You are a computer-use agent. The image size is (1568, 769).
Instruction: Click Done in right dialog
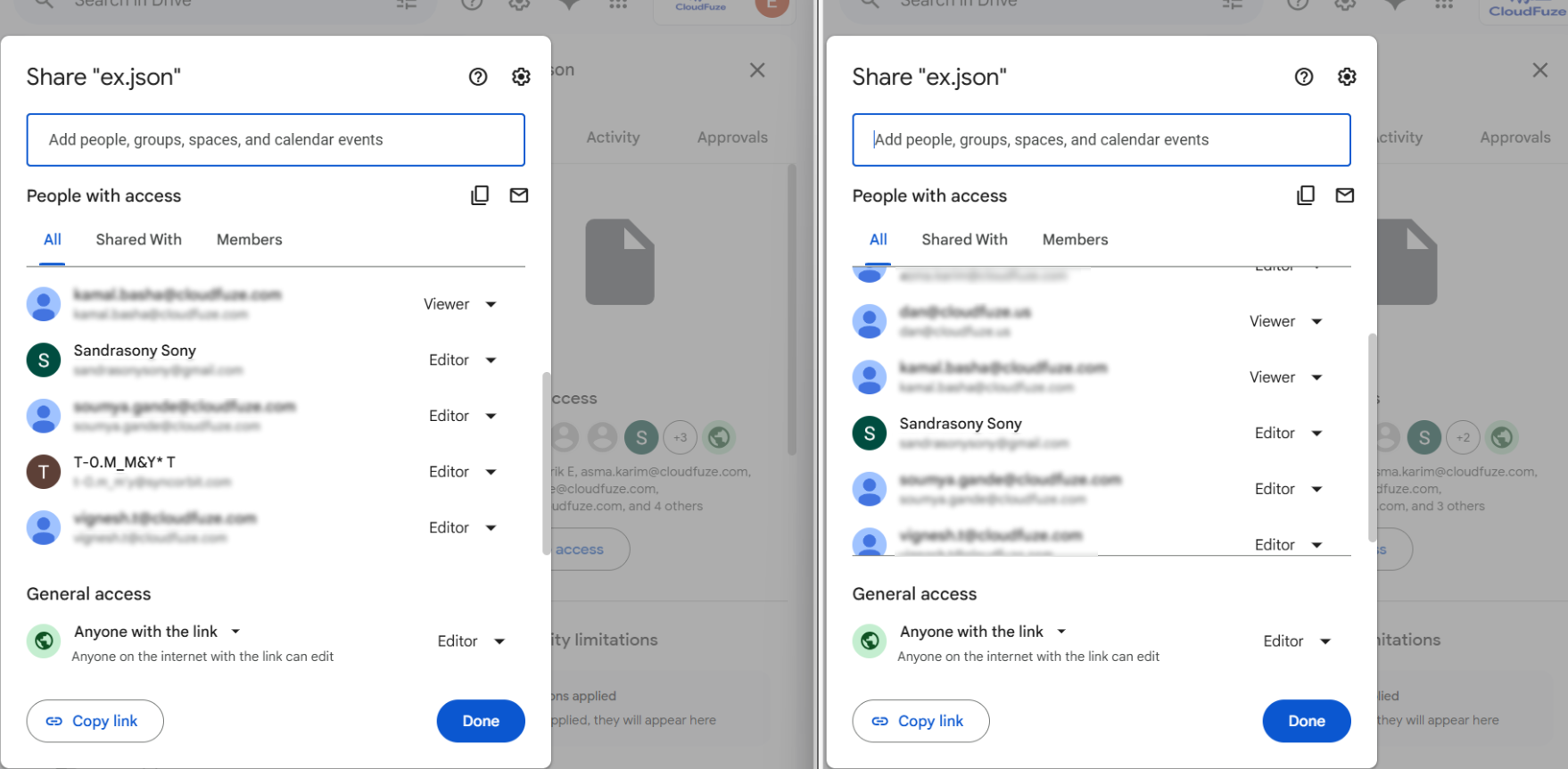click(1307, 721)
